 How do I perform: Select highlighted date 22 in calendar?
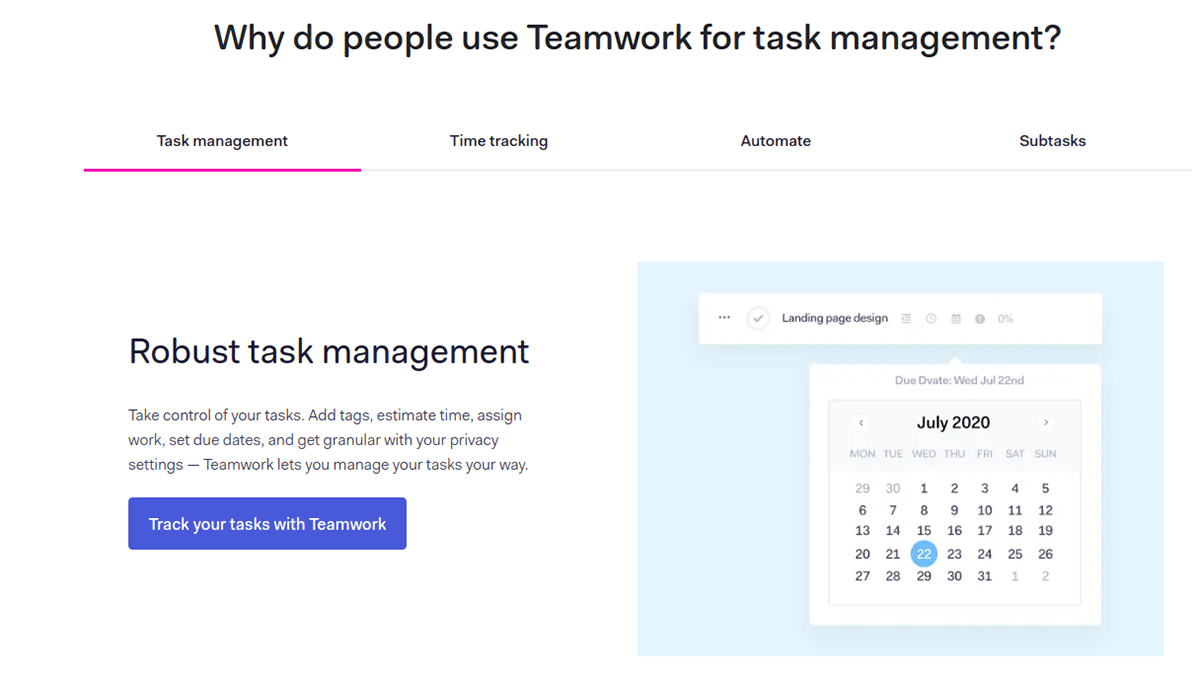pyautogui.click(x=924, y=554)
